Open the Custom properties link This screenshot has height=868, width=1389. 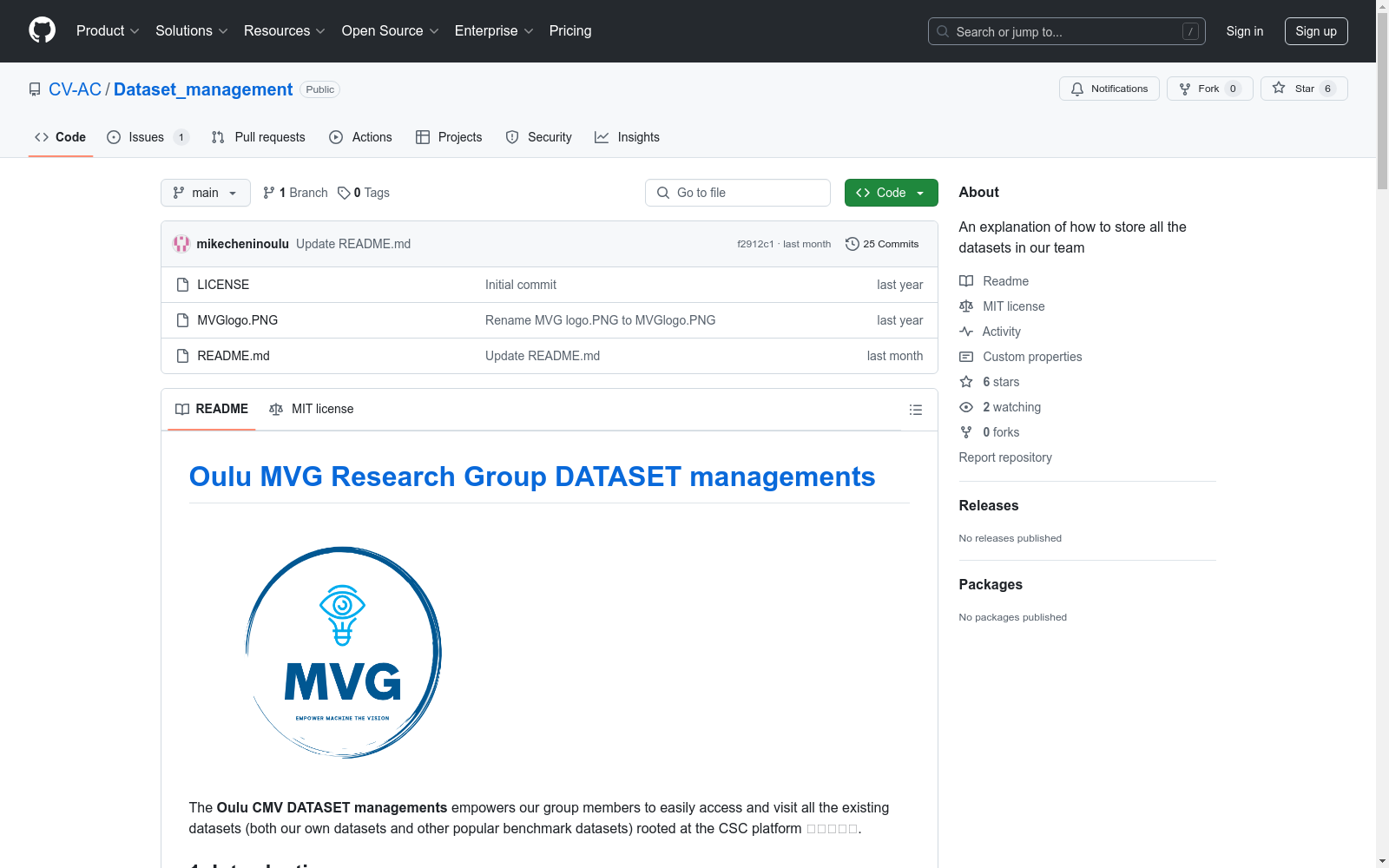pos(1021,357)
